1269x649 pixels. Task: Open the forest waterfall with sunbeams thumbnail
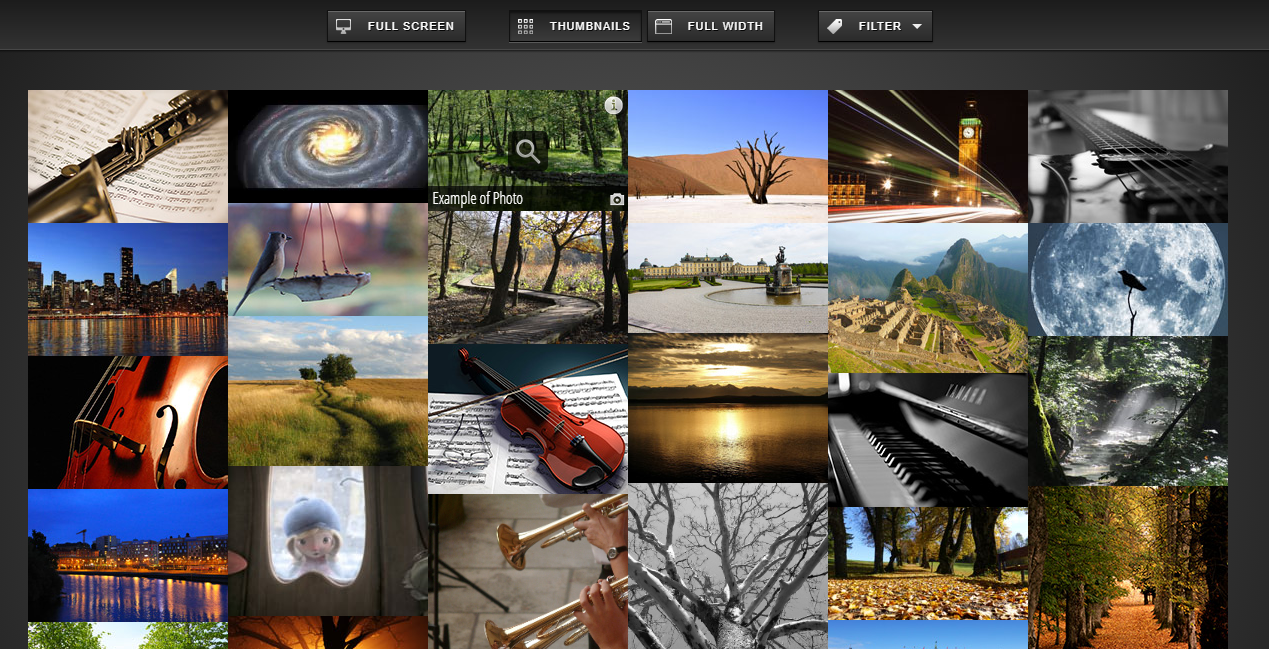1128,411
